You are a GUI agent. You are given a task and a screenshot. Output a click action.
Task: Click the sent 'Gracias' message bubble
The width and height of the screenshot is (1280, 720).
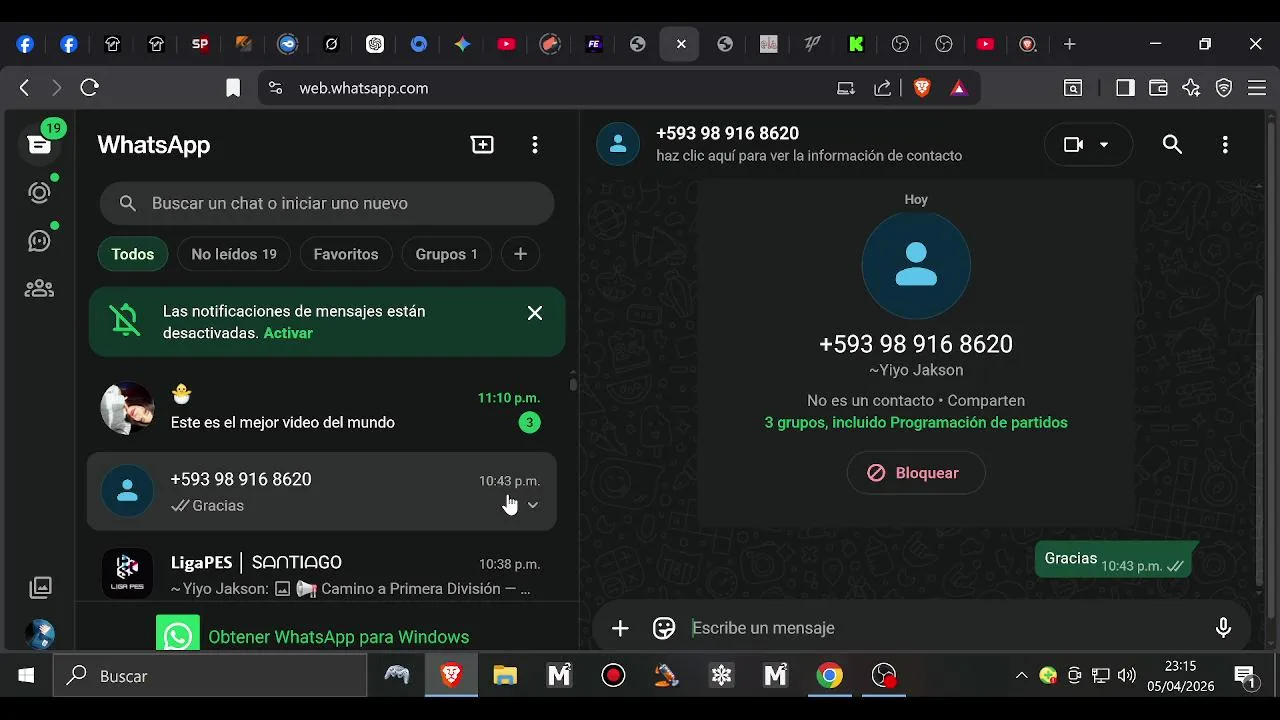[1113, 561]
